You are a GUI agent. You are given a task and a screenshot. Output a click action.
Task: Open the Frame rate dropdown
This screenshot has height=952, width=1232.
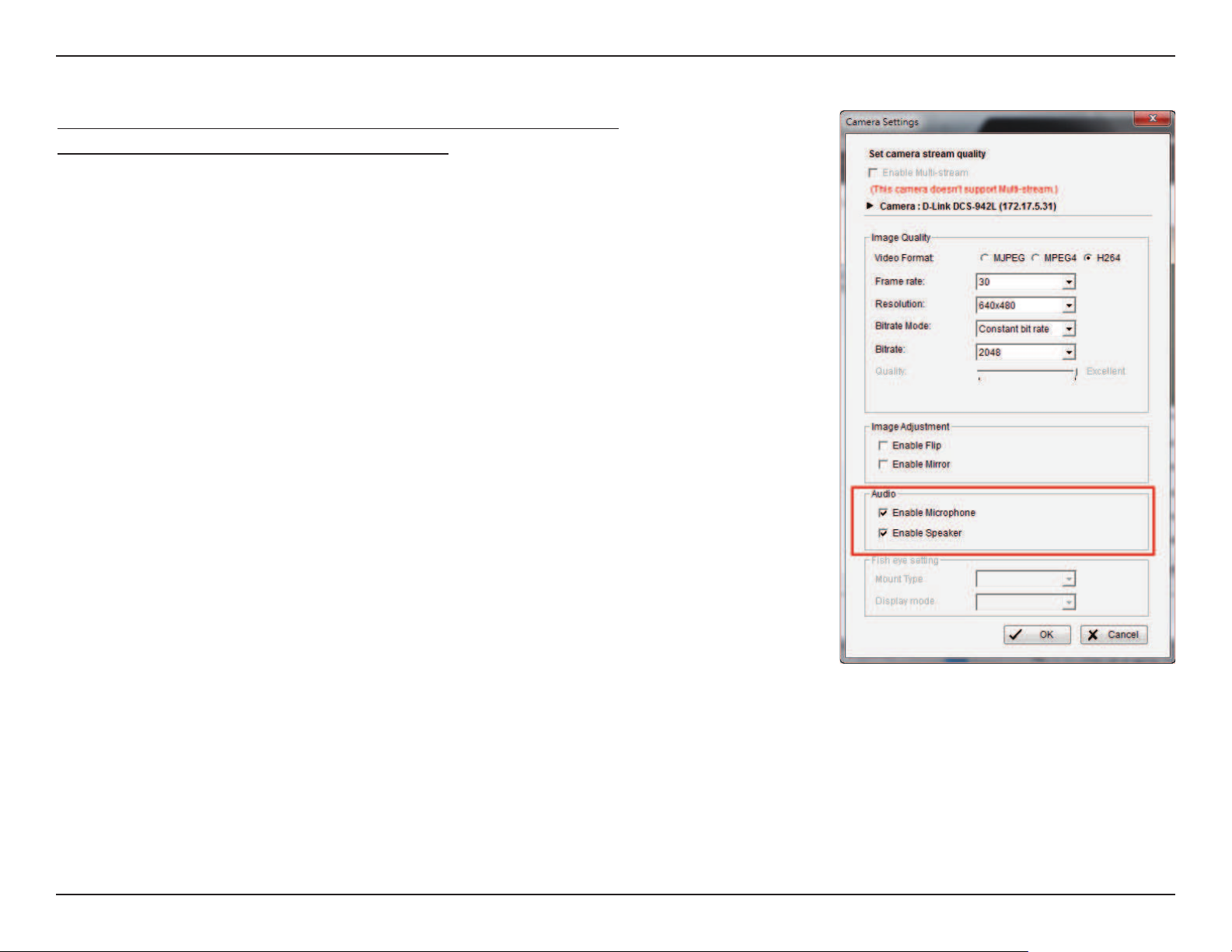[1070, 282]
